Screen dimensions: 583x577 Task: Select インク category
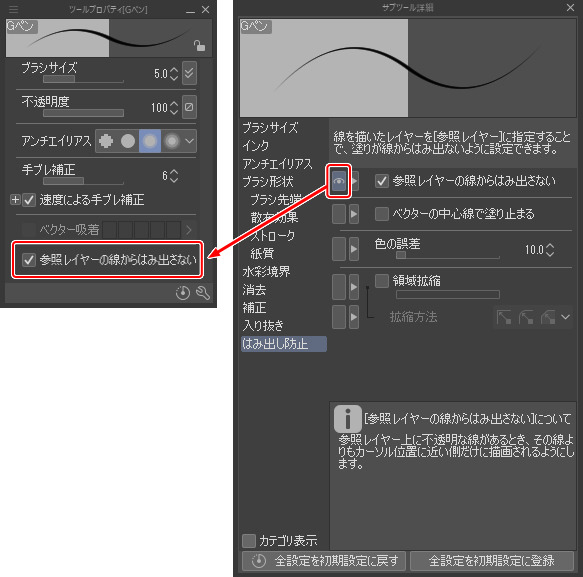coord(256,146)
